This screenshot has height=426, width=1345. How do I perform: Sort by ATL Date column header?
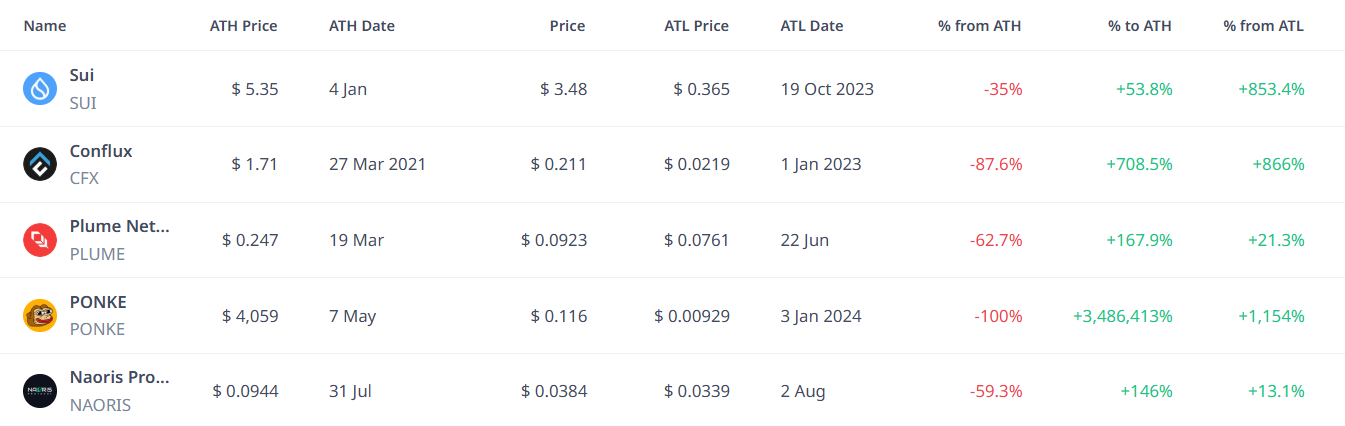(812, 26)
